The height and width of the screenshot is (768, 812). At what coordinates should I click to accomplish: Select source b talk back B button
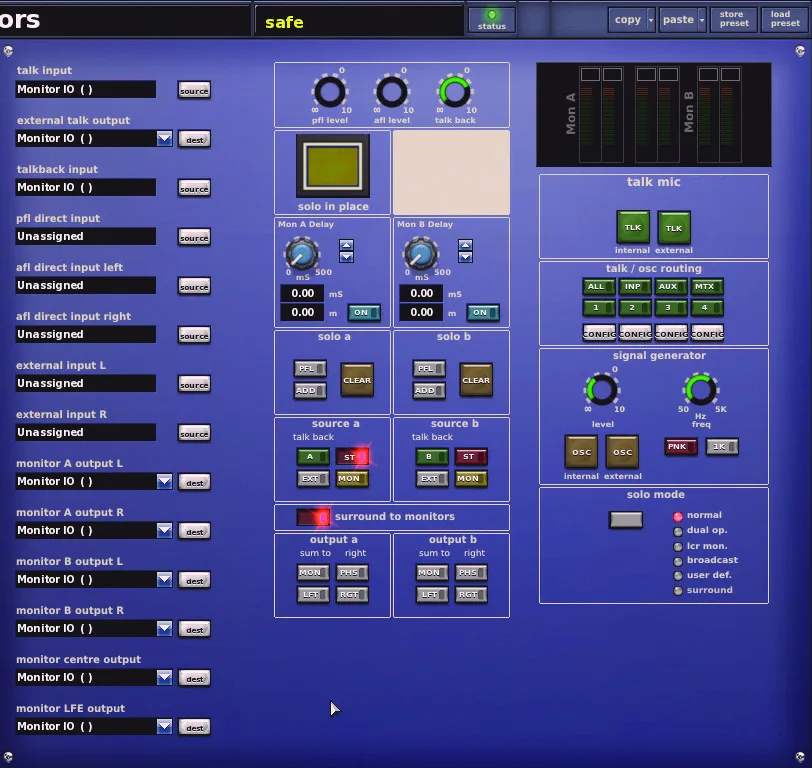tap(432, 457)
